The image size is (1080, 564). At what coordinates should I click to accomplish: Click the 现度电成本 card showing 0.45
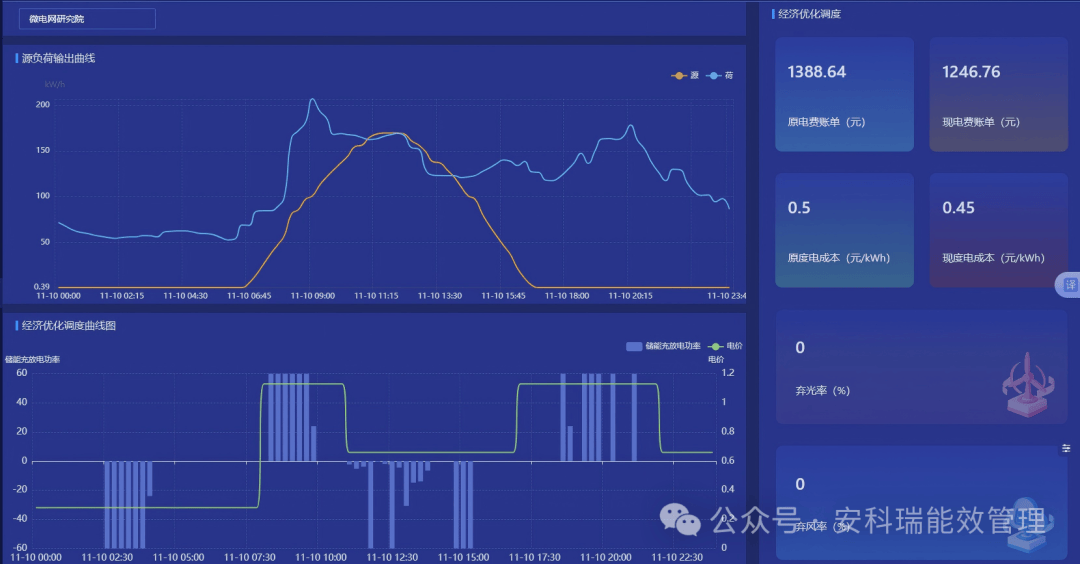click(x=998, y=230)
